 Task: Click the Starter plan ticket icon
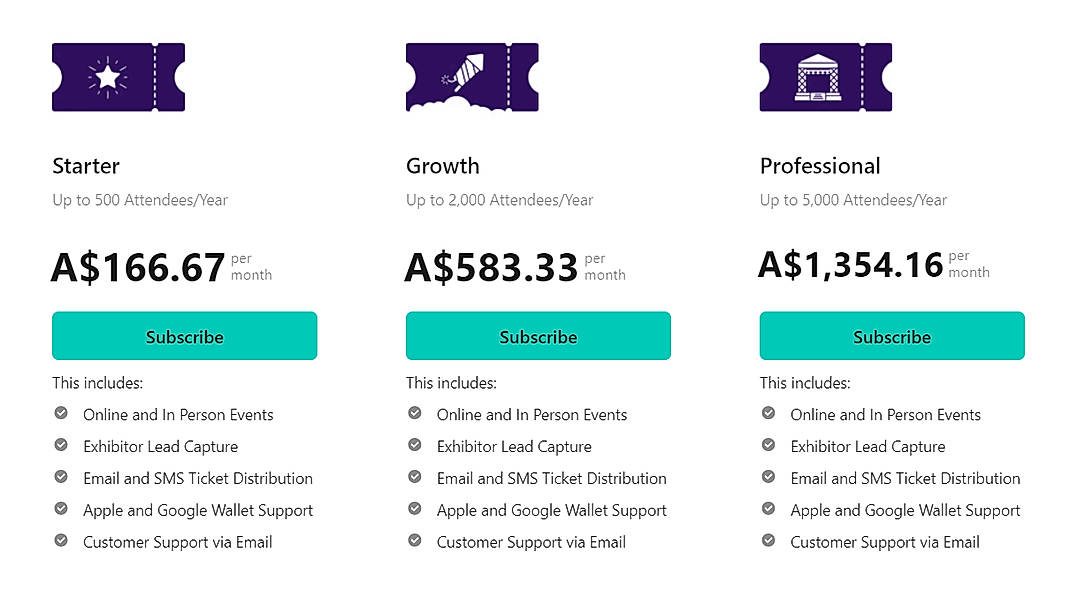(x=118, y=76)
